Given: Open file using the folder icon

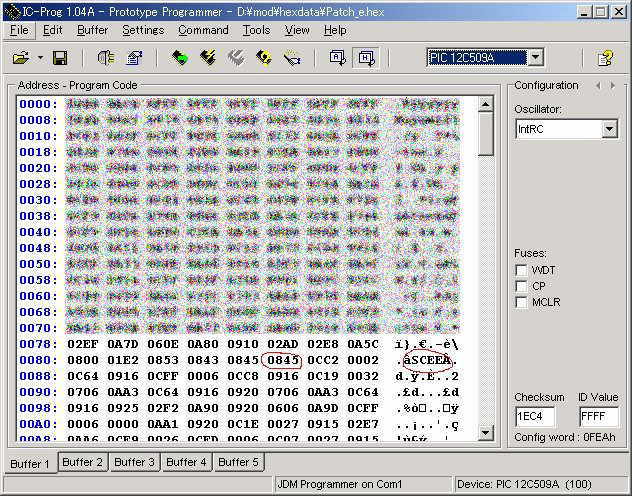Looking at the screenshot, I should tap(21, 58).
